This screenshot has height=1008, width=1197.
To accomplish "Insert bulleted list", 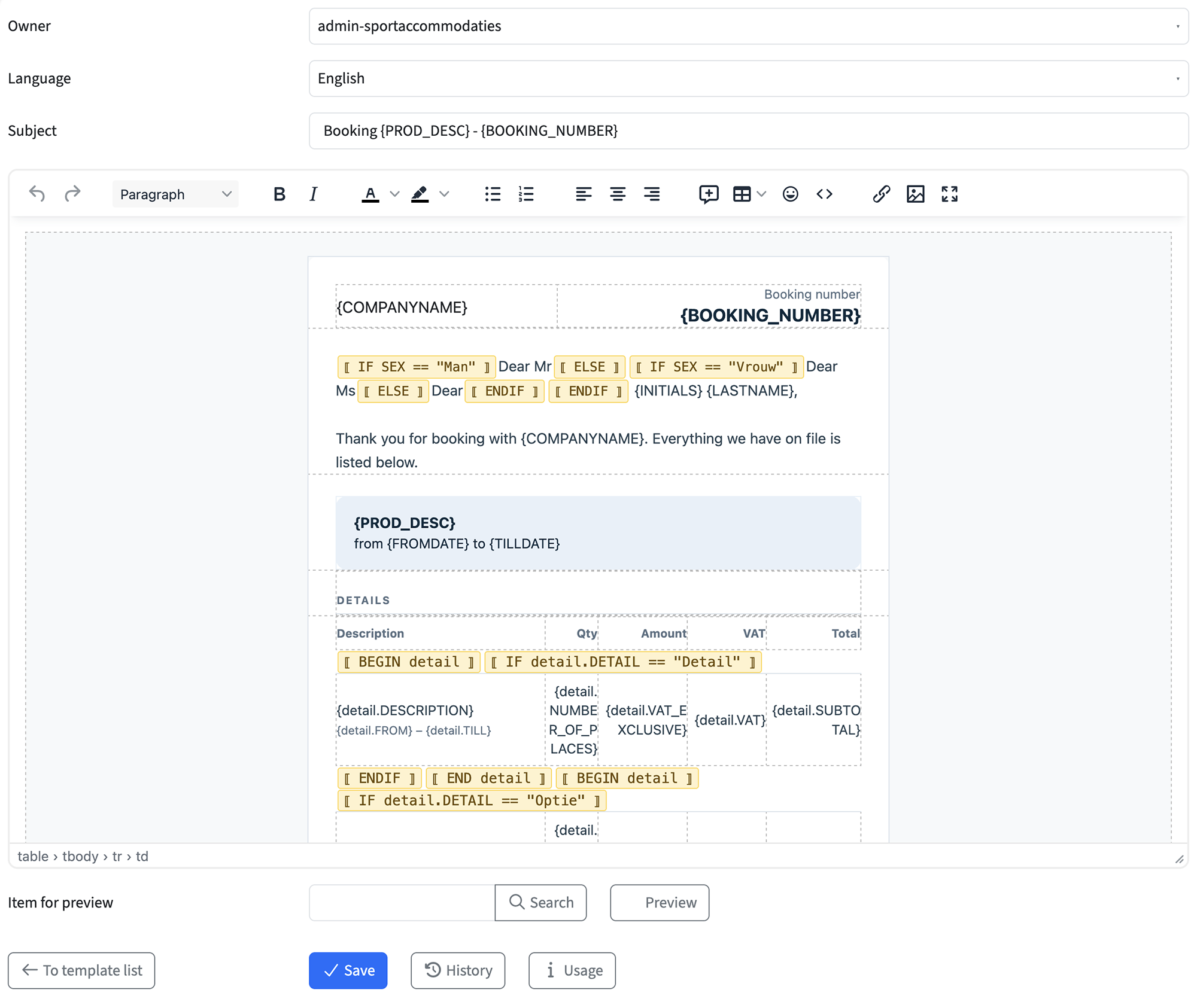I will pos(493,194).
